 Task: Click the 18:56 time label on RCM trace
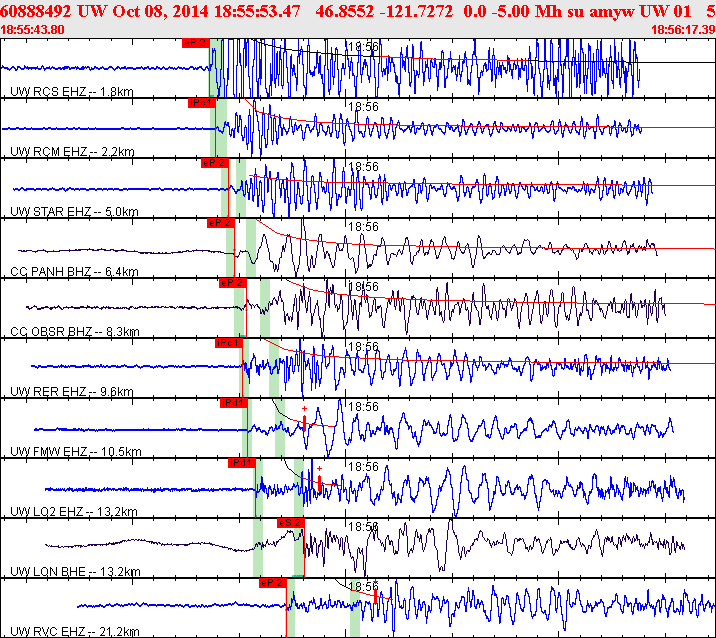363,107
